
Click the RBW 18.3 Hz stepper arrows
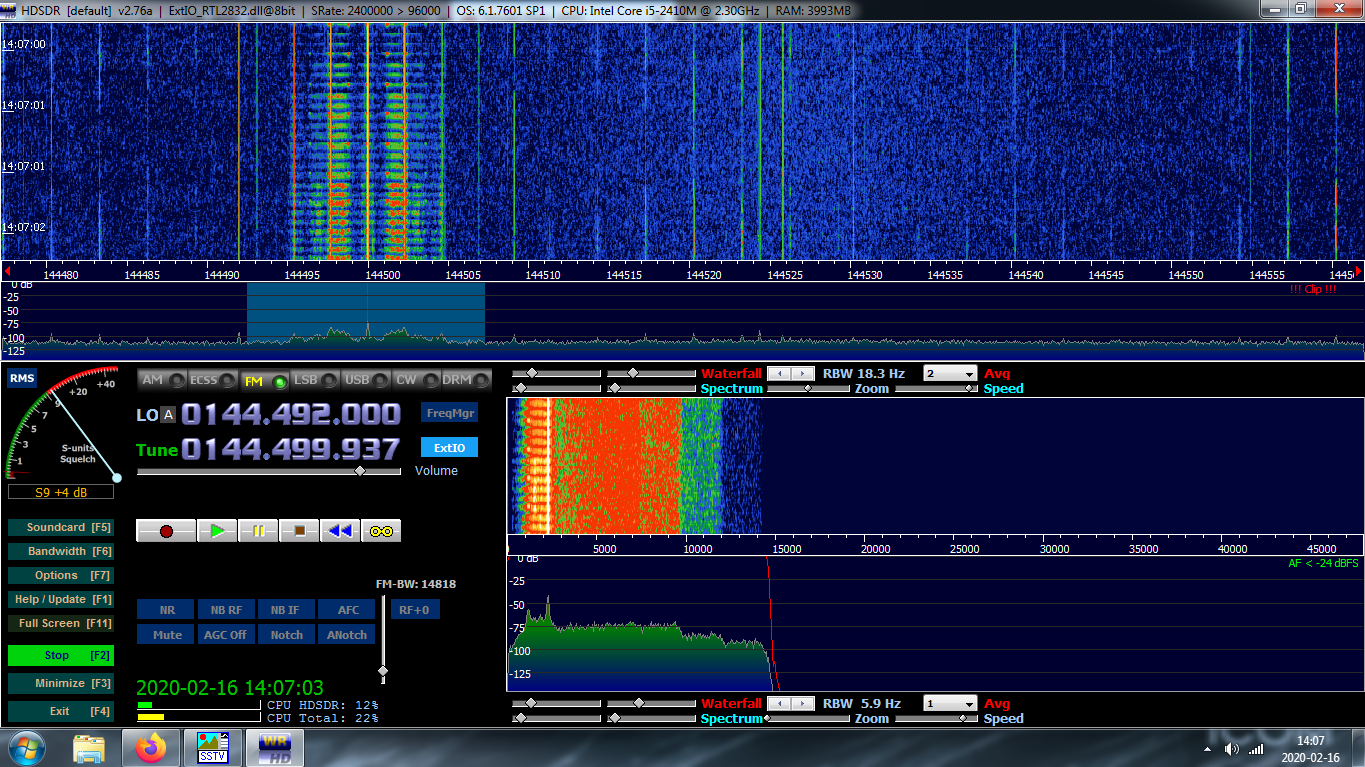pyautogui.click(x=792, y=374)
